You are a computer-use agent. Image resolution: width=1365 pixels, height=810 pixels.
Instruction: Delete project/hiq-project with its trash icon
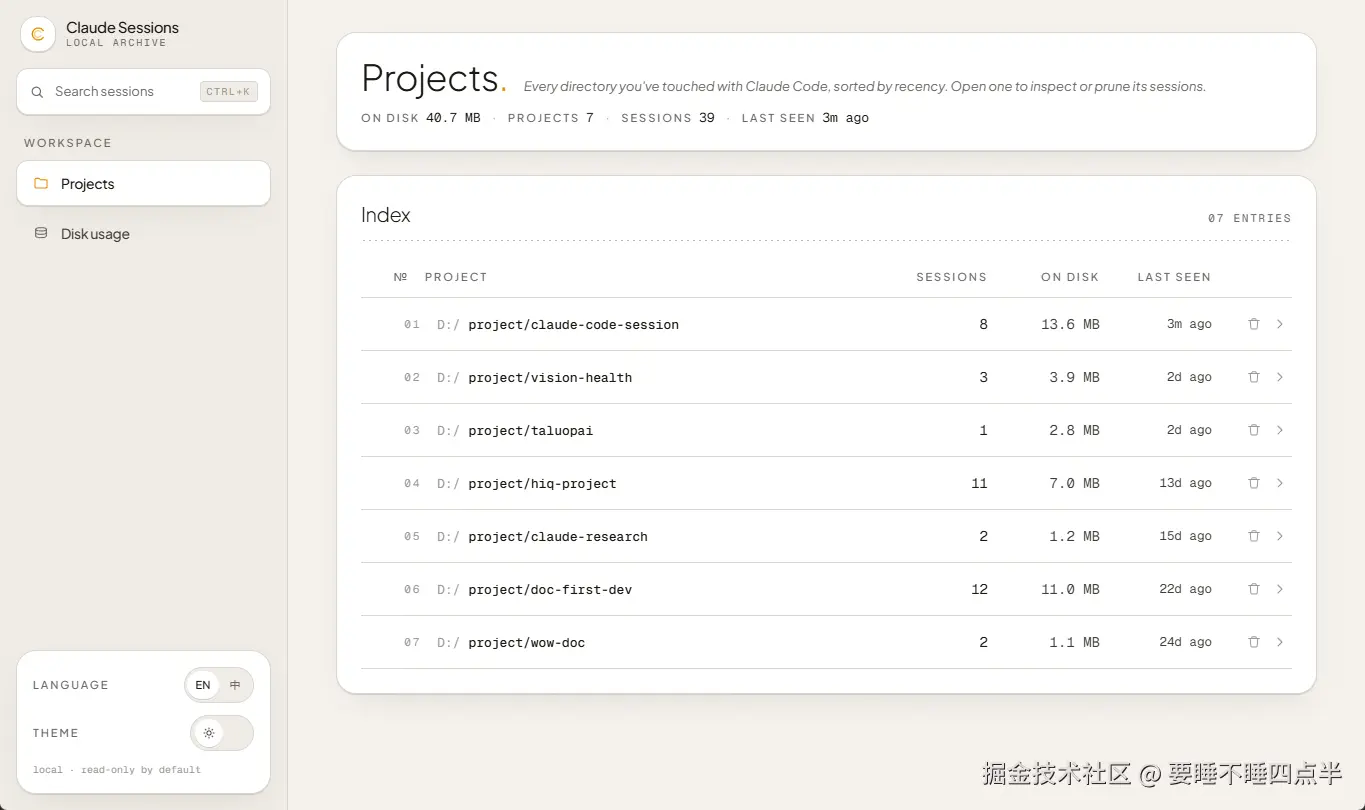click(x=1254, y=483)
